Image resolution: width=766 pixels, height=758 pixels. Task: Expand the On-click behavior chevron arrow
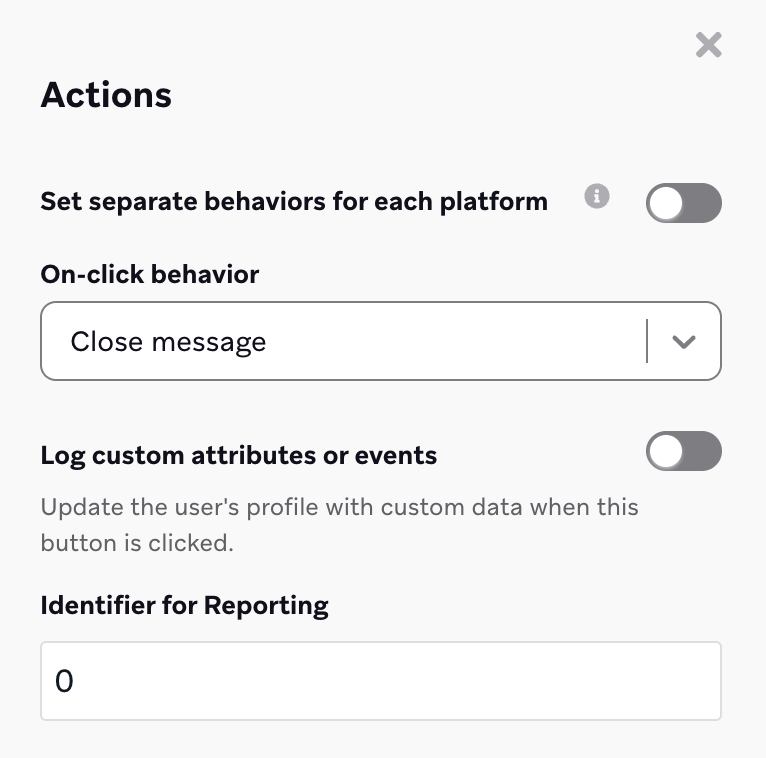point(684,342)
